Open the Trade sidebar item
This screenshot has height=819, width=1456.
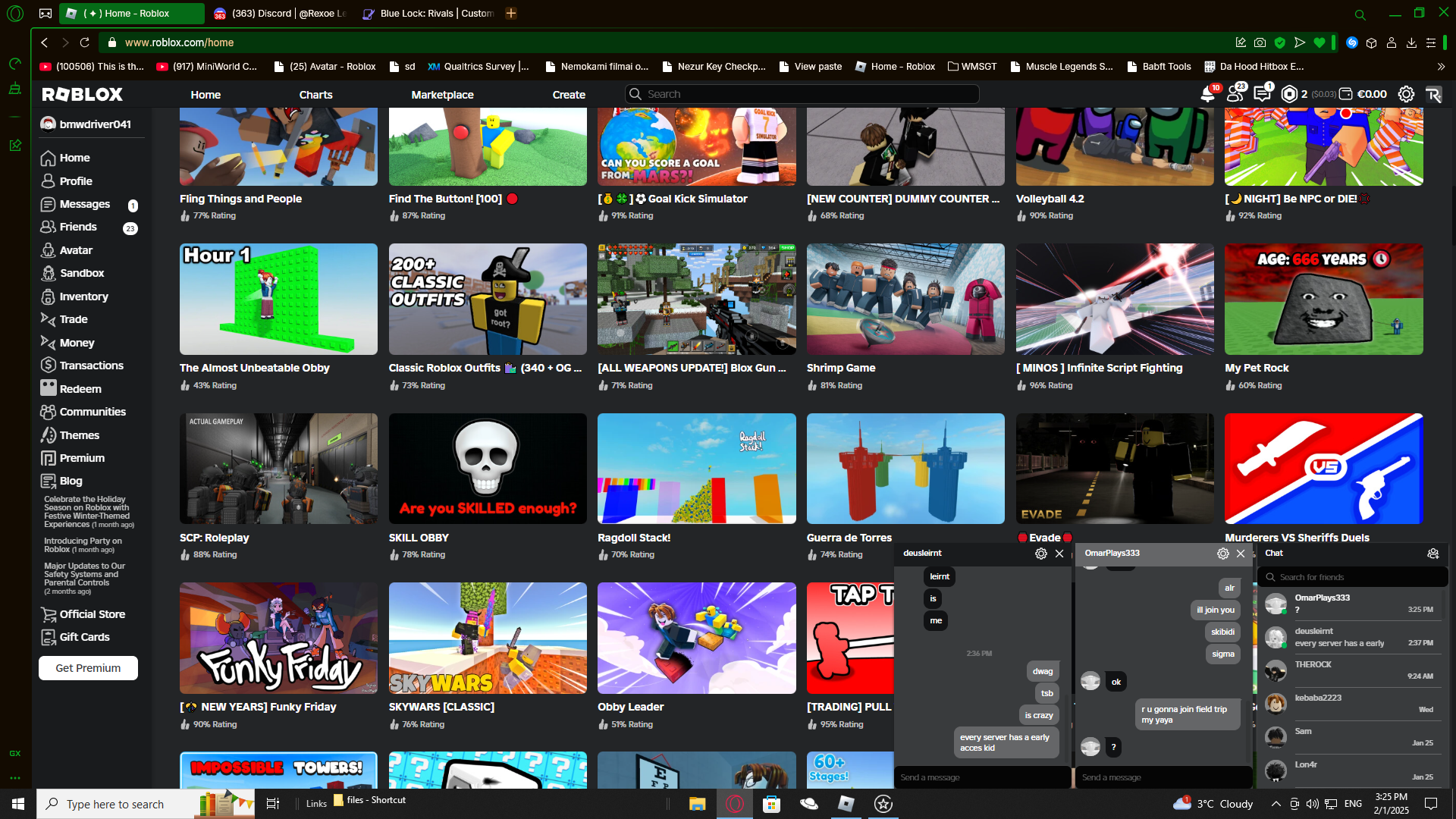click(74, 319)
